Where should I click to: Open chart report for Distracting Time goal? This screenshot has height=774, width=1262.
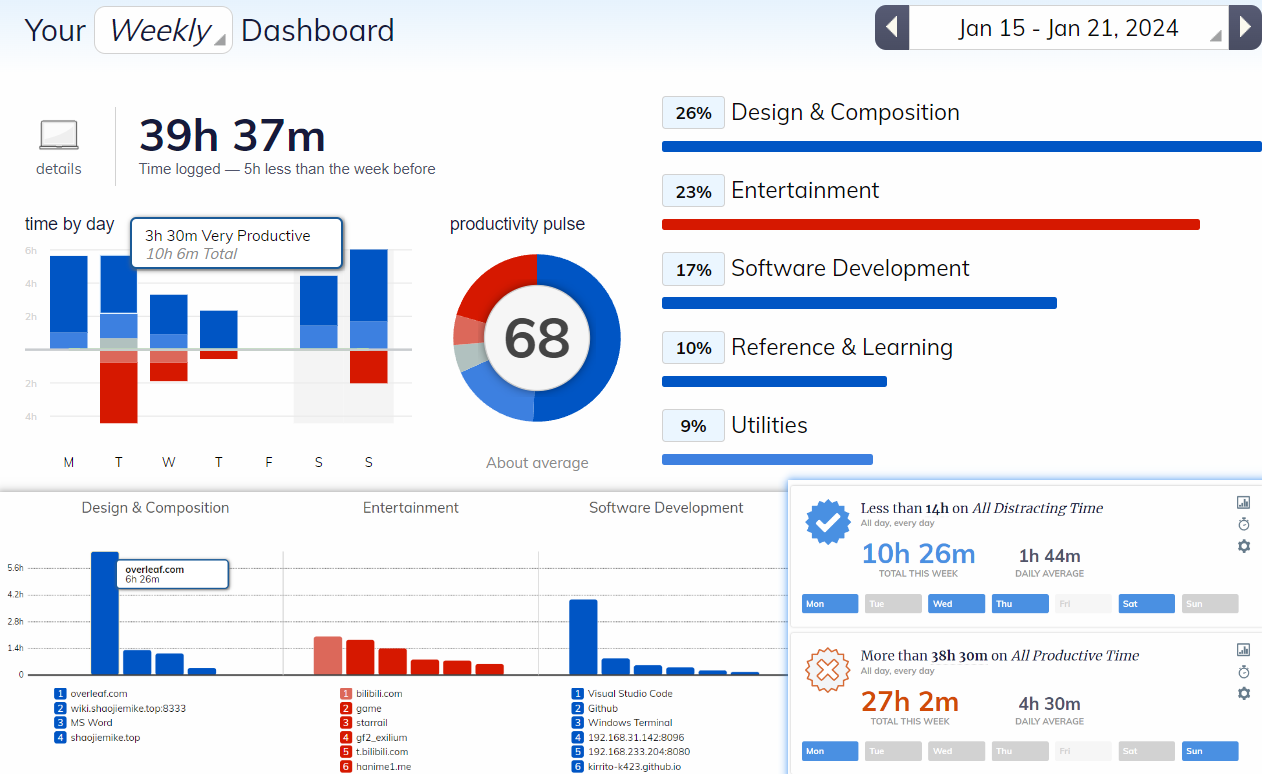pos(1244,503)
